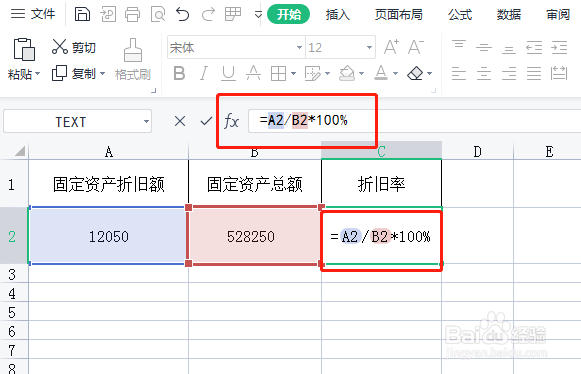The image size is (581, 374).
Task: Confirm formula entry with checkmark
Action: point(206,121)
